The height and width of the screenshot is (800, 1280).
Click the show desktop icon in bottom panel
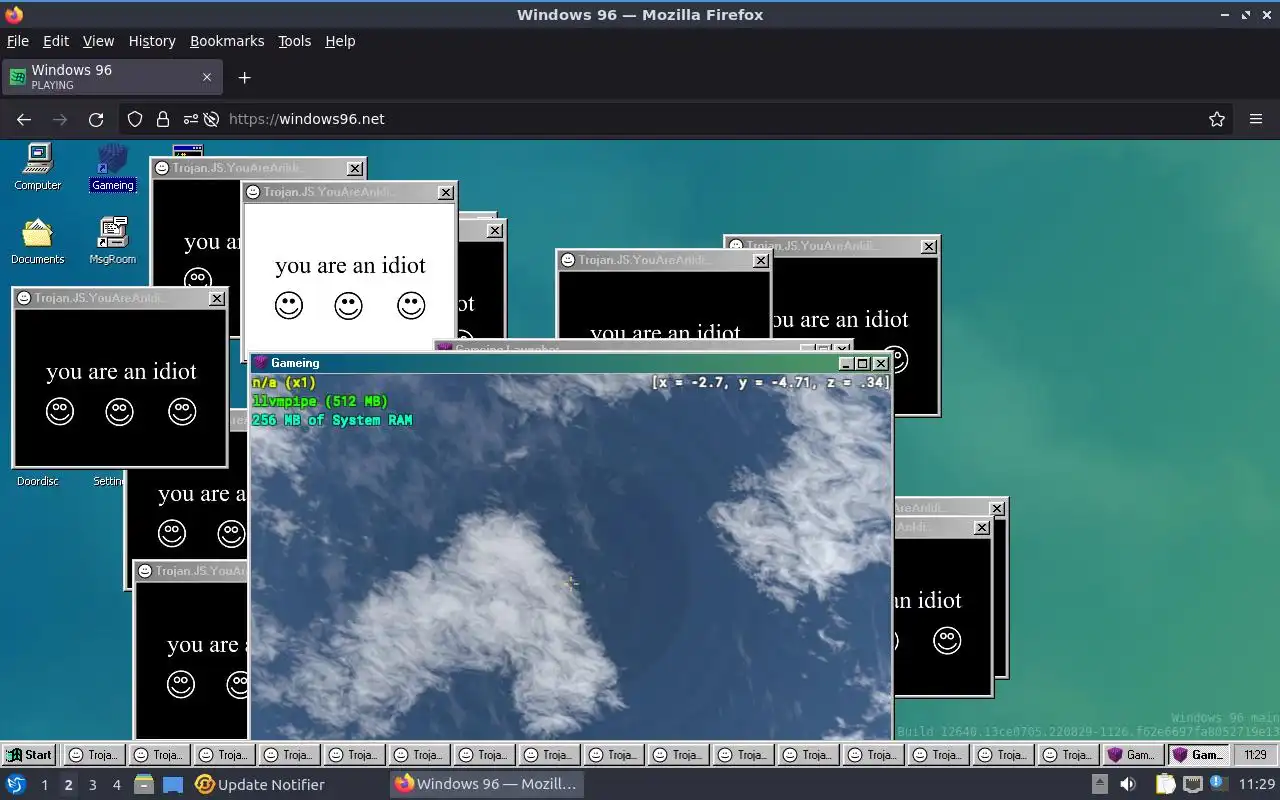pyautogui.click(x=173, y=785)
